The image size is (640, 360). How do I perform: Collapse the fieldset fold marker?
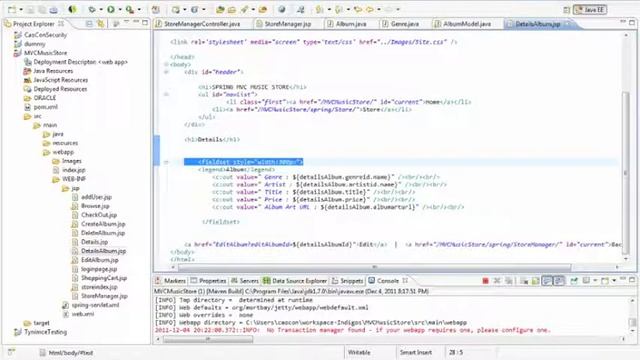(x=166, y=162)
